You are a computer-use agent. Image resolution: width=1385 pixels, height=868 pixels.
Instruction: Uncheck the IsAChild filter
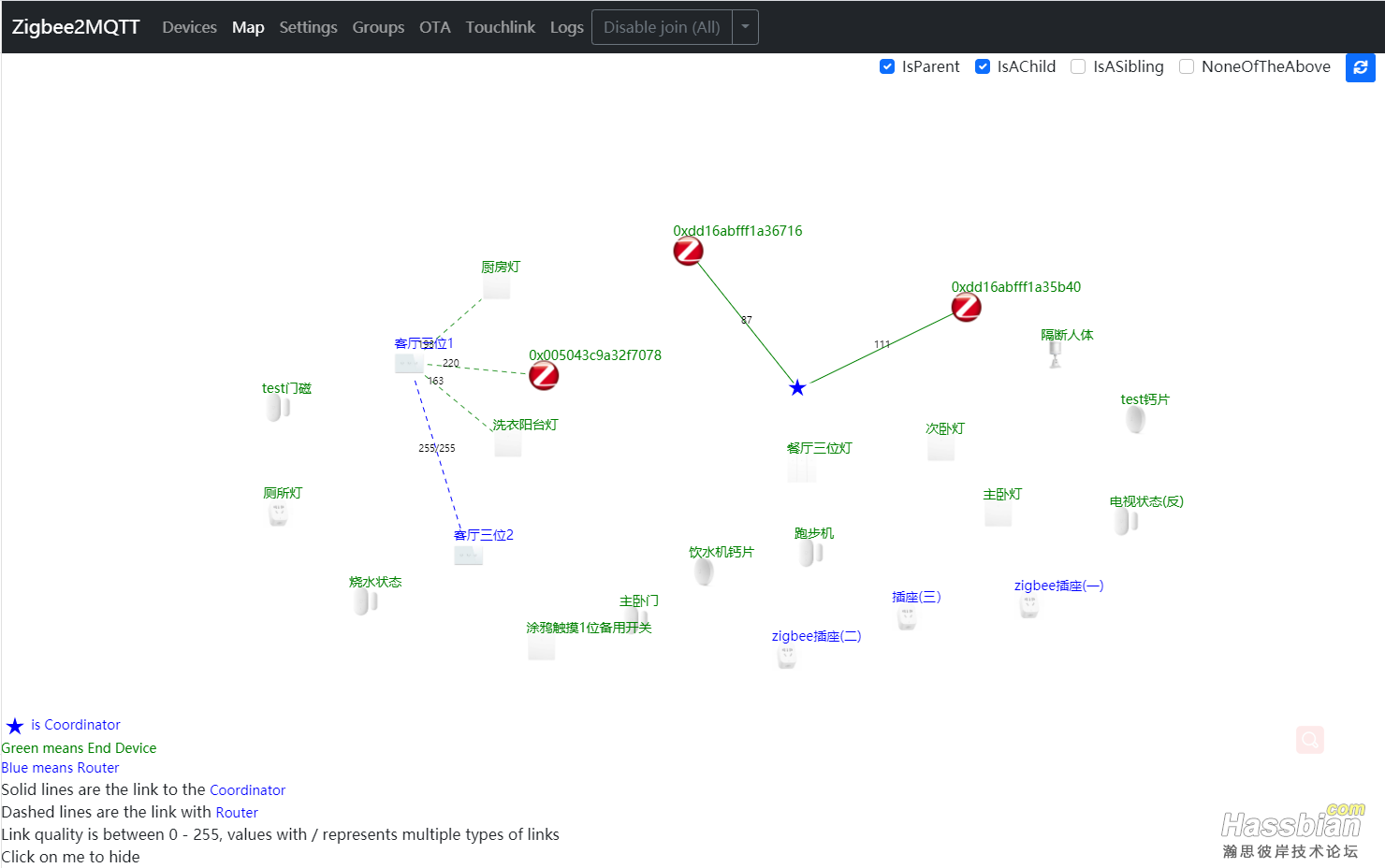[x=983, y=66]
